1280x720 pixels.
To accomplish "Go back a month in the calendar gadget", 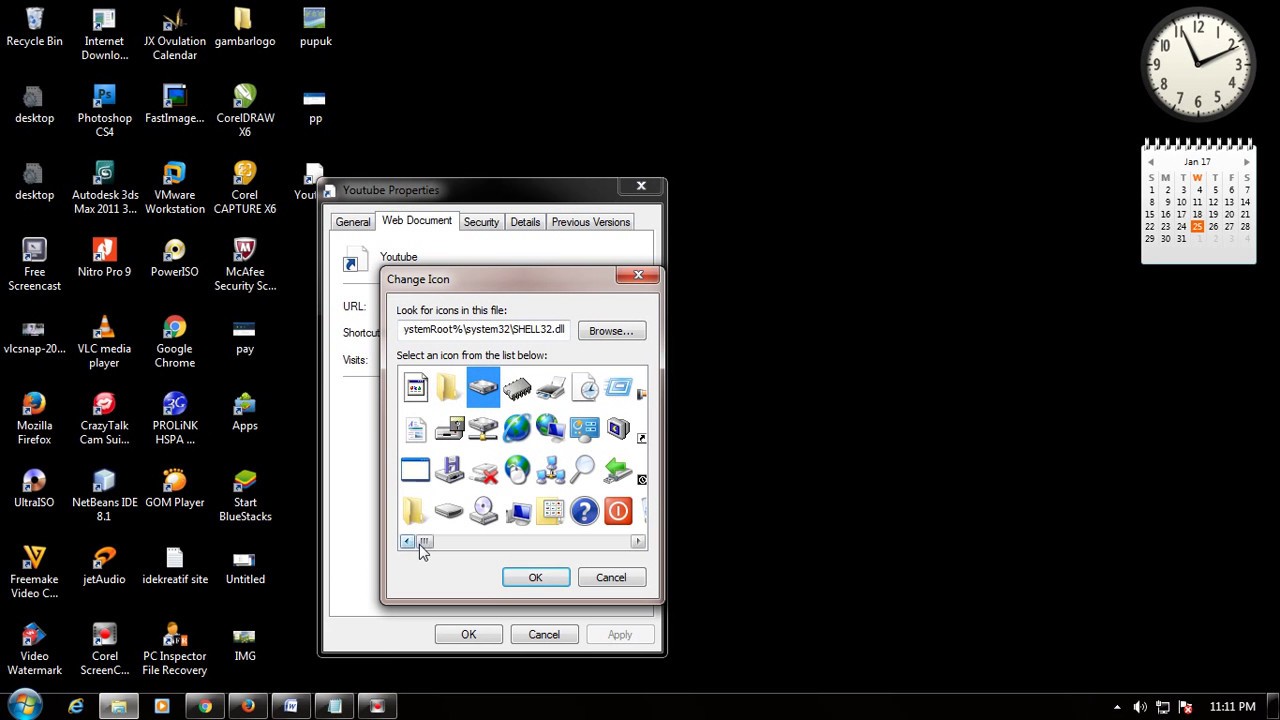I will click(x=1150, y=161).
